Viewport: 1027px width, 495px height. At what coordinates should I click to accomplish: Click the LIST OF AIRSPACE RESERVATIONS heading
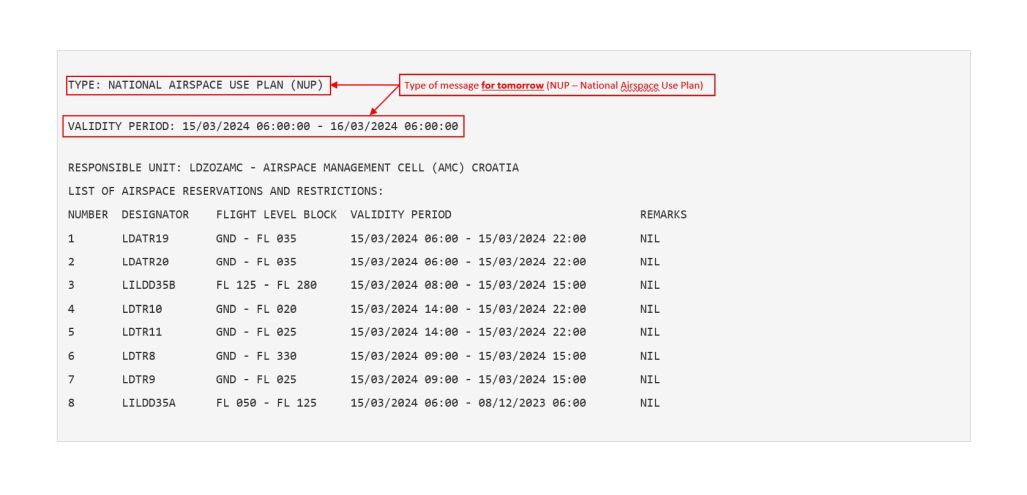click(x=225, y=191)
